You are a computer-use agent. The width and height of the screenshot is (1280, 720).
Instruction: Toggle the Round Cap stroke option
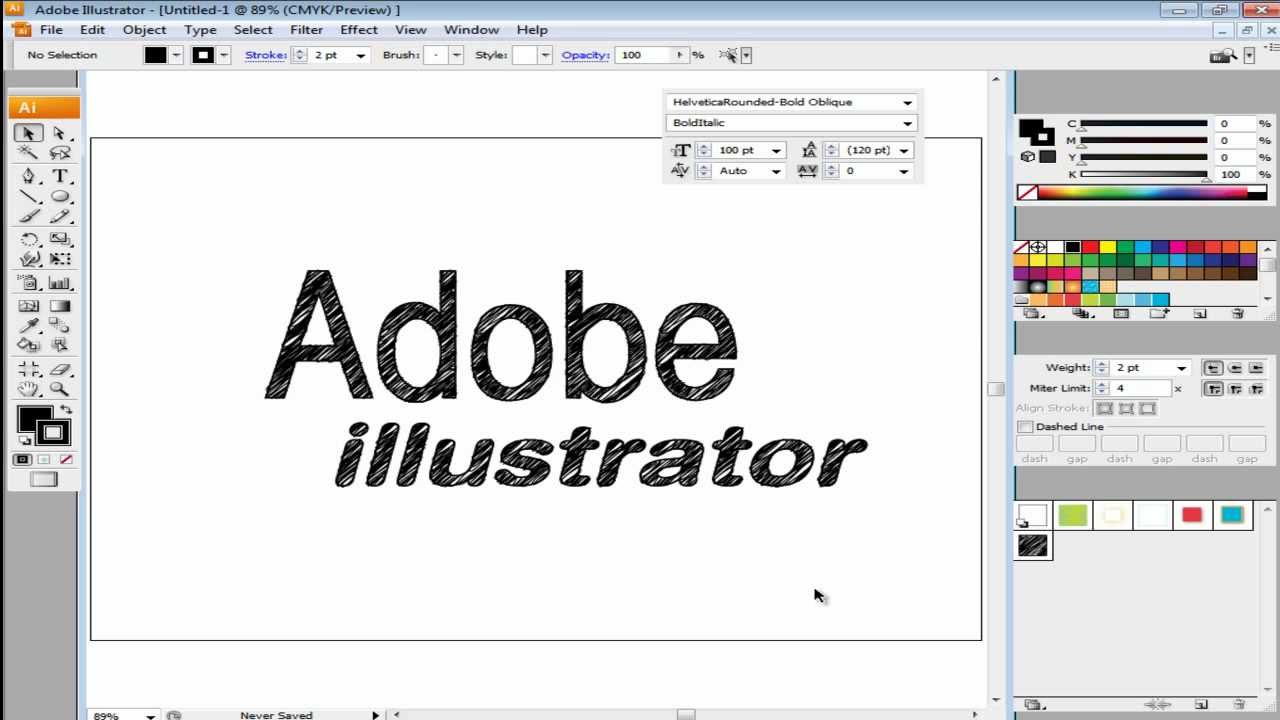tap(1233, 367)
